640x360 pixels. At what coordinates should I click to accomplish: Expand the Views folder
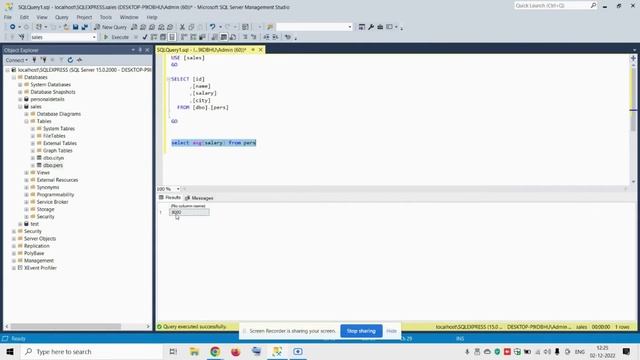click(x=27, y=173)
